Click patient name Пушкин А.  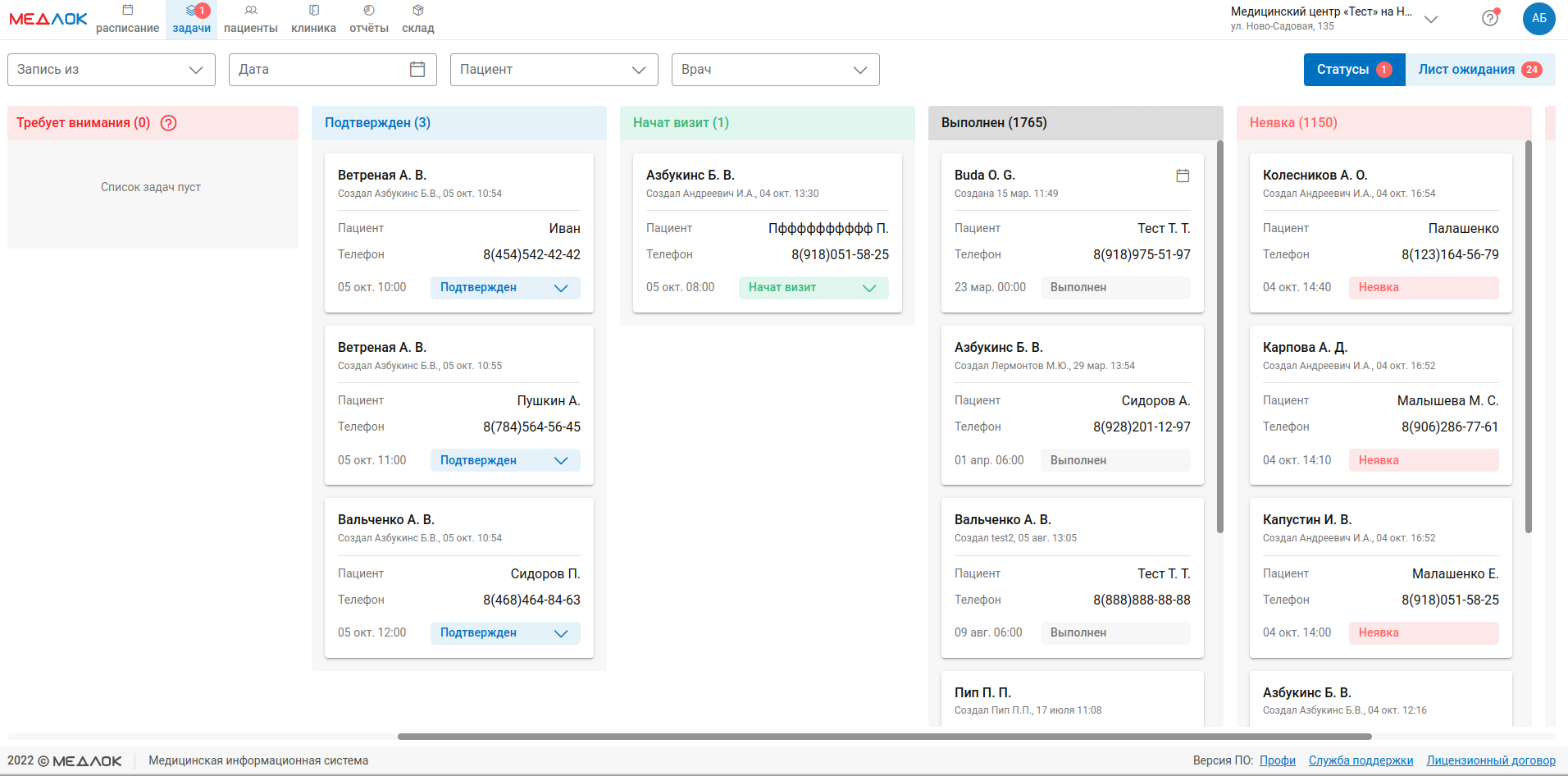pyautogui.click(x=549, y=401)
